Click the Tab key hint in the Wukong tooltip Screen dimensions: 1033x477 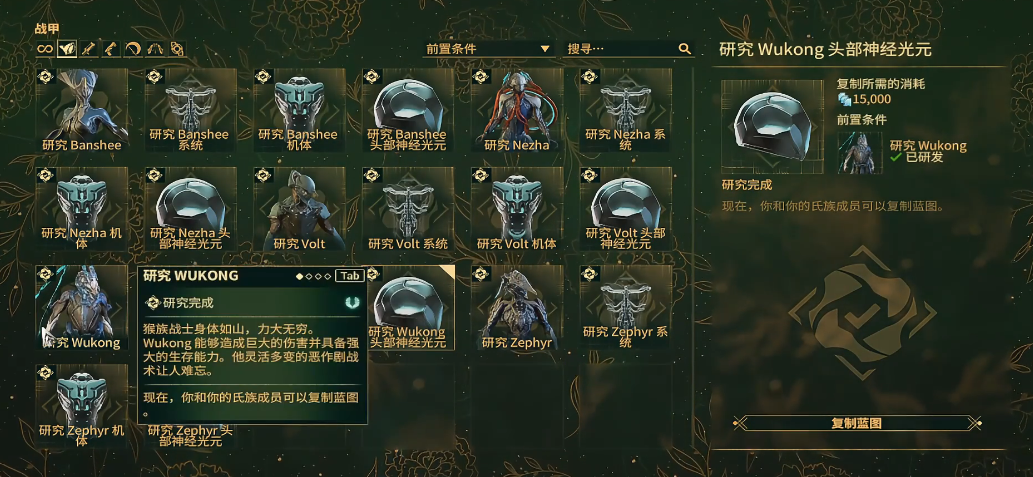(x=349, y=275)
